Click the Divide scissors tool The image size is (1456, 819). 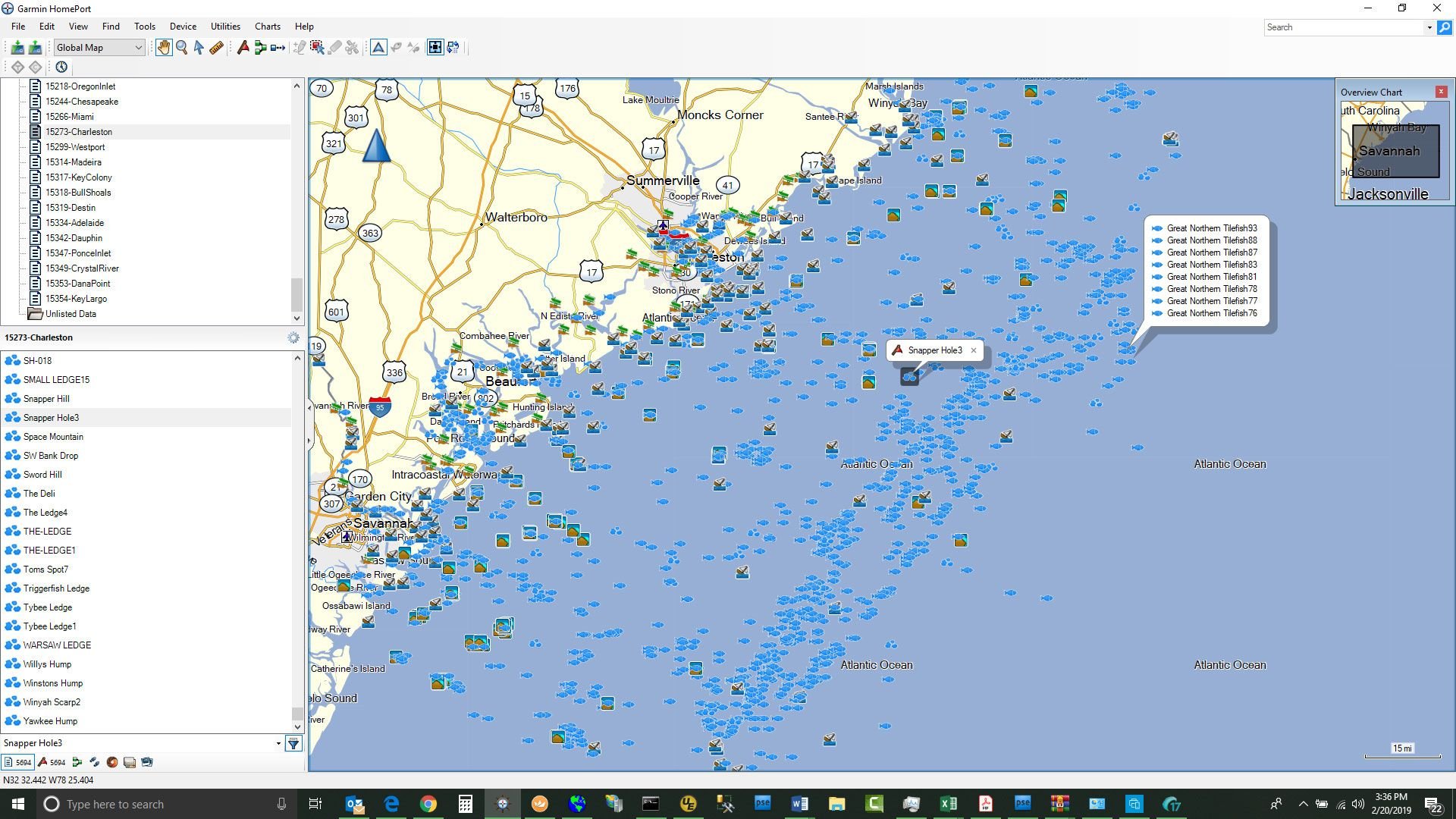click(x=352, y=48)
